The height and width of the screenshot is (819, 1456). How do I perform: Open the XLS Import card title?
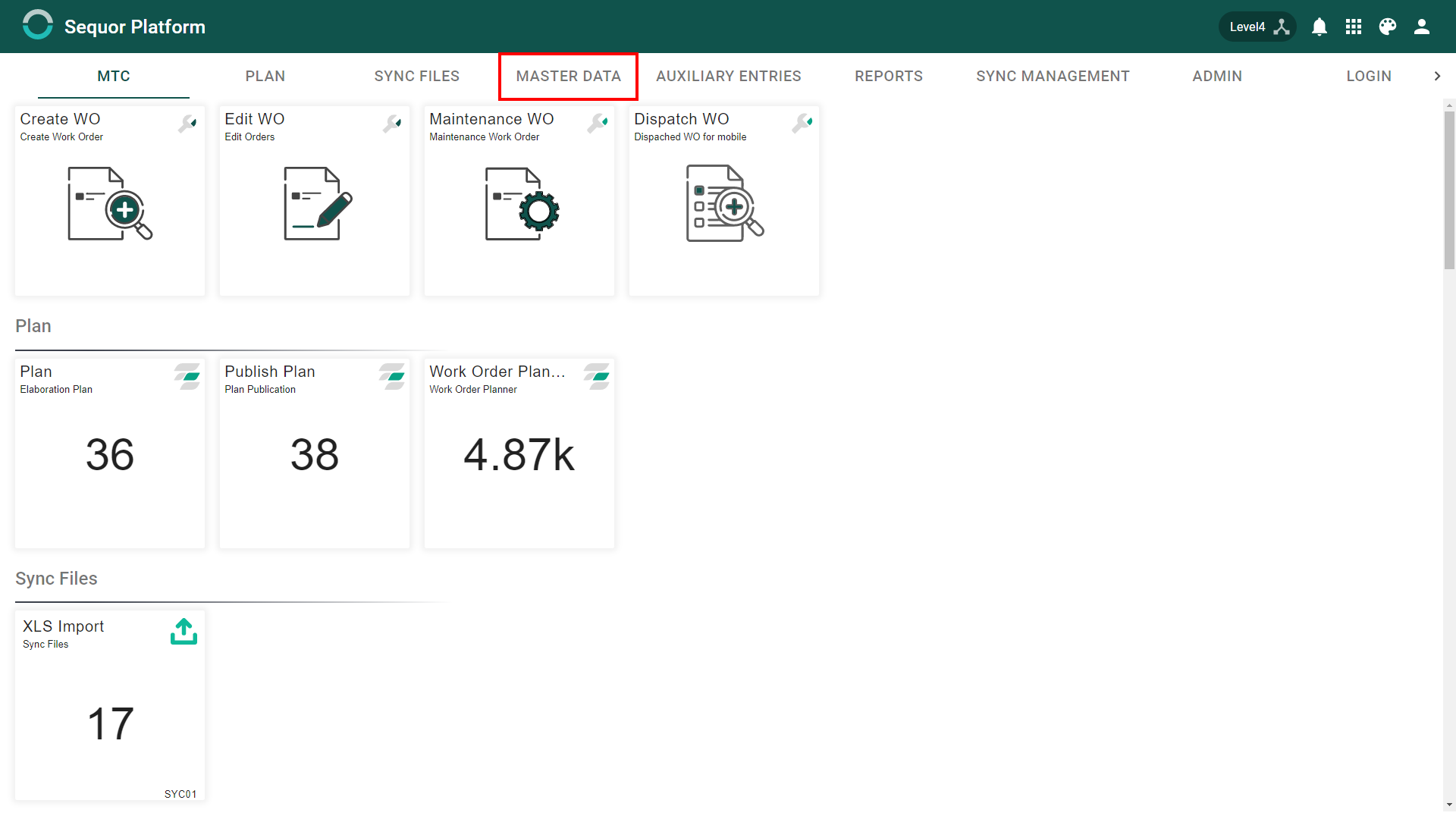64,626
